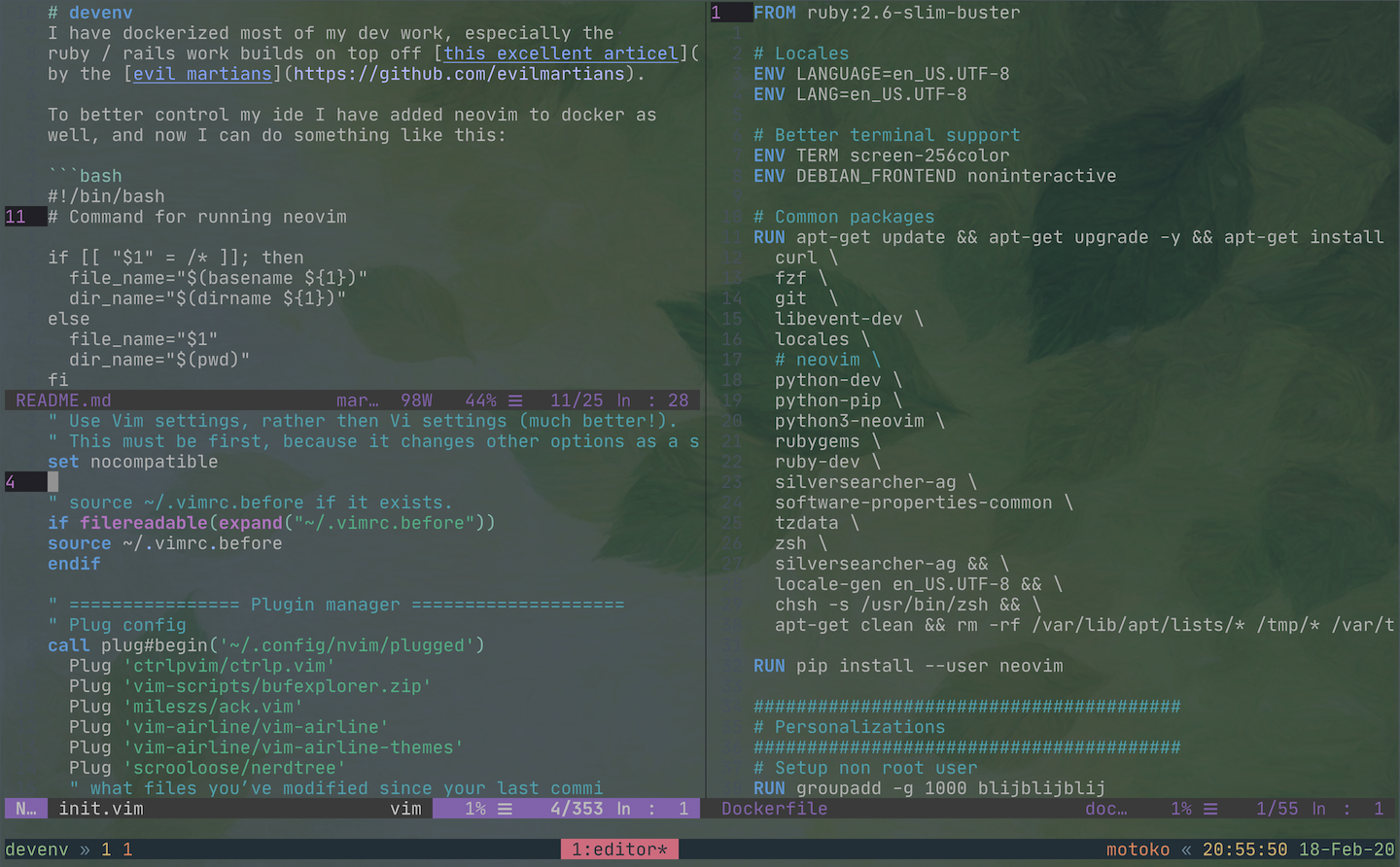This screenshot has height=867, width=1400.
Task: Click the lines icon in Dockerfile statusline
Action: [1210, 809]
